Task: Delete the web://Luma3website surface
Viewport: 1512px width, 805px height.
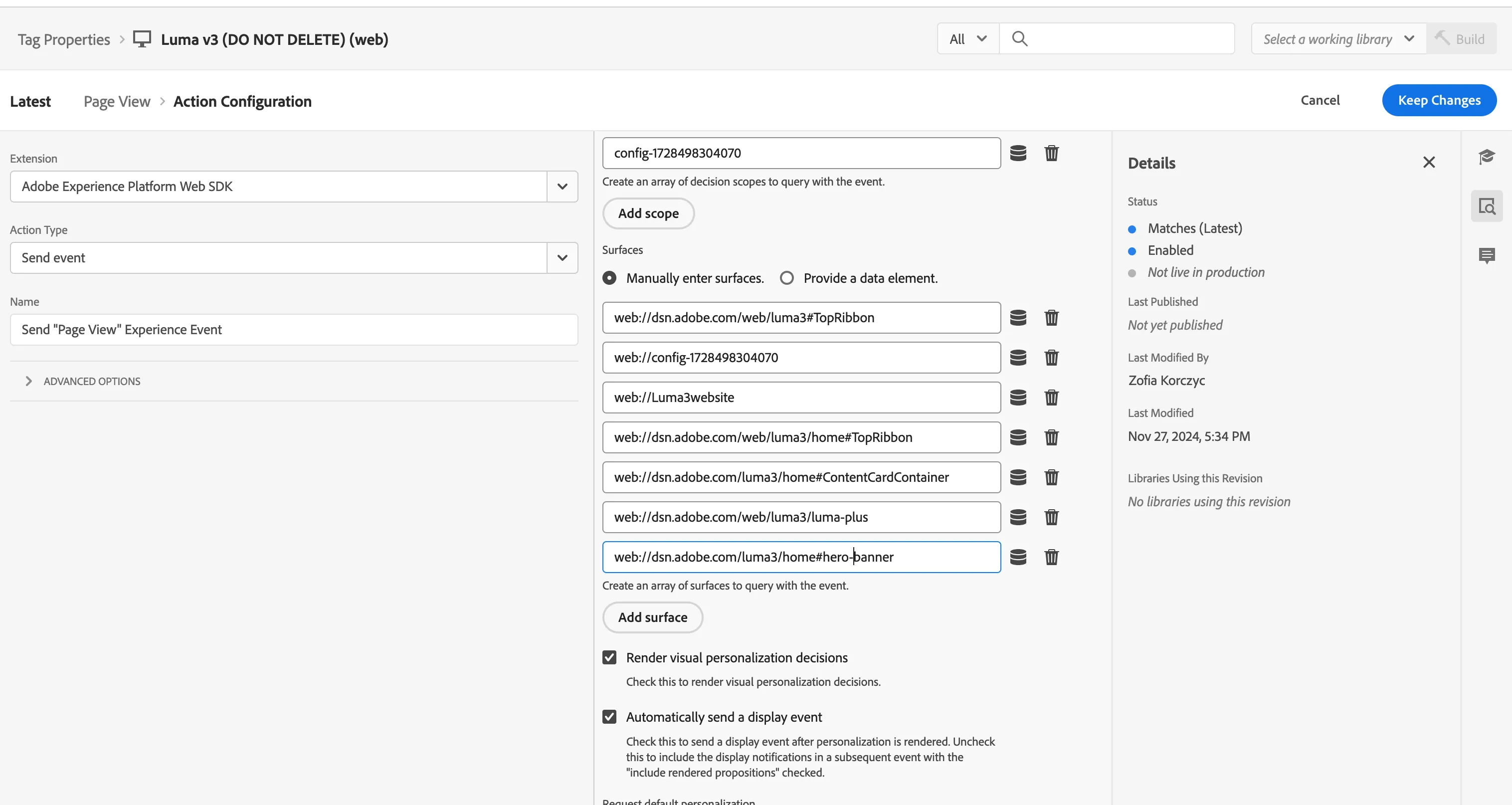Action: pyautogui.click(x=1051, y=398)
